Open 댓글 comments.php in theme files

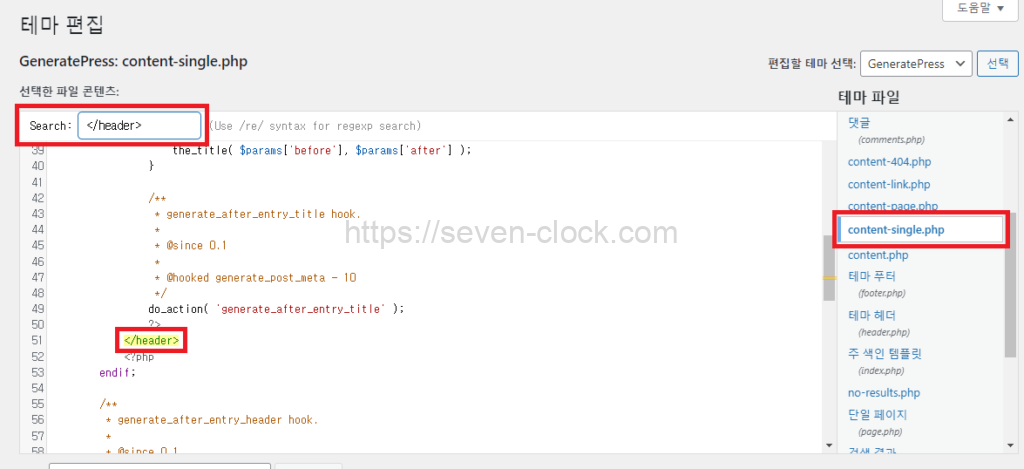[859, 122]
